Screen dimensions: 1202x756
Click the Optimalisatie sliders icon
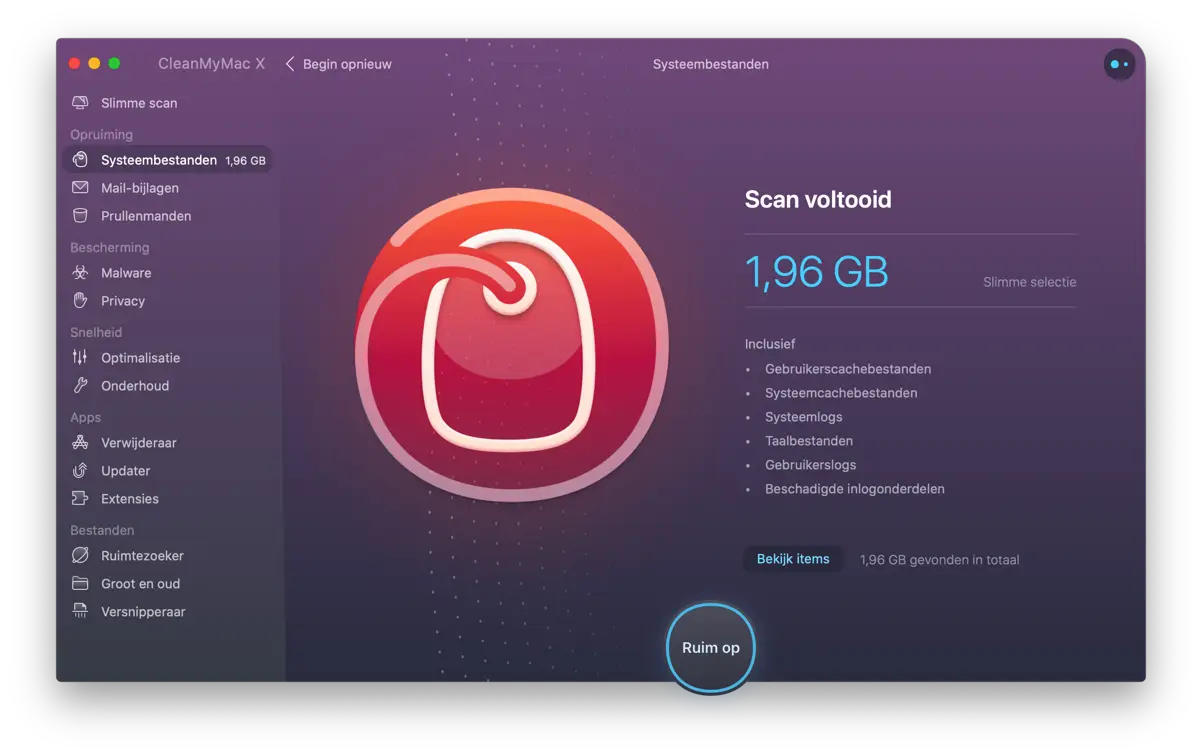click(80, 358)
